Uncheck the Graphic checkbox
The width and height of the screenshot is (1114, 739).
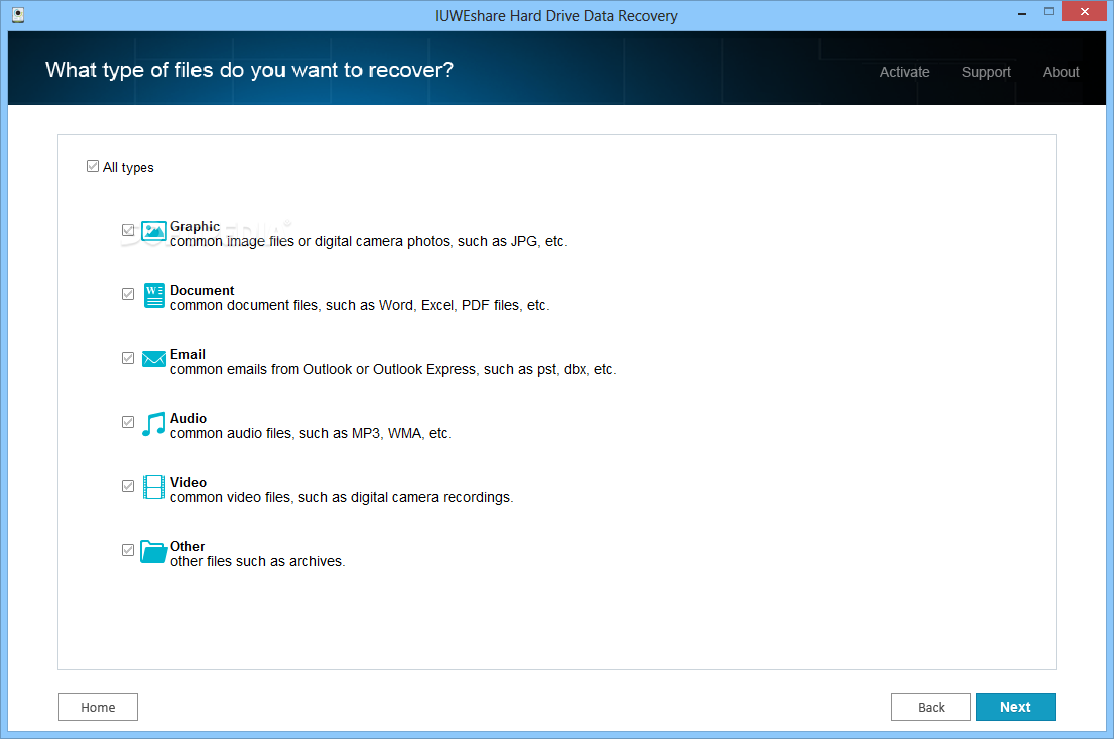128,230
